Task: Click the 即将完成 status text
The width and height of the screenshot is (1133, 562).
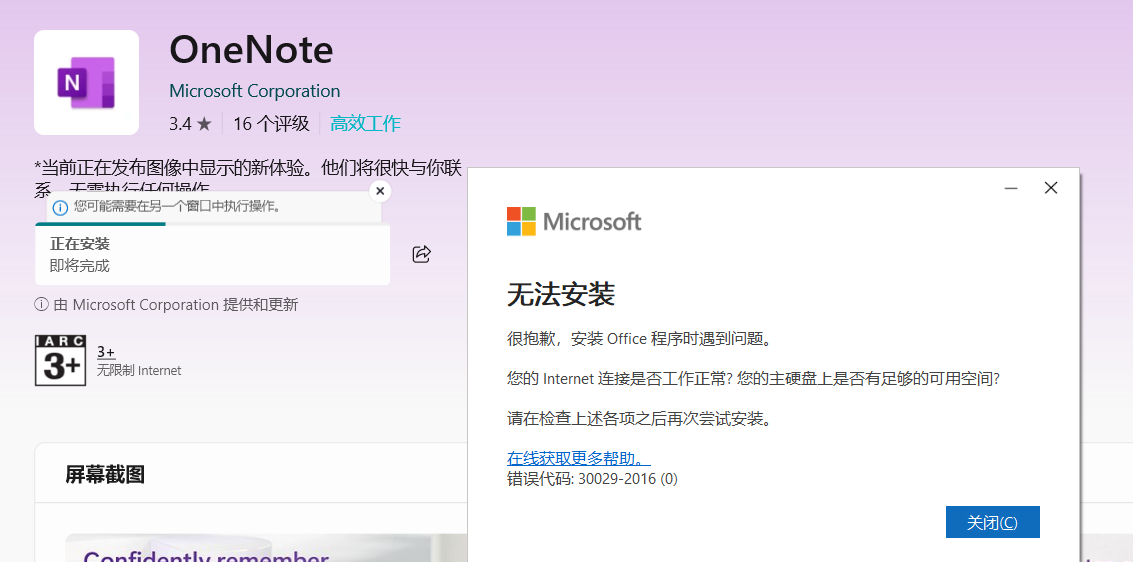Action: 79,265
